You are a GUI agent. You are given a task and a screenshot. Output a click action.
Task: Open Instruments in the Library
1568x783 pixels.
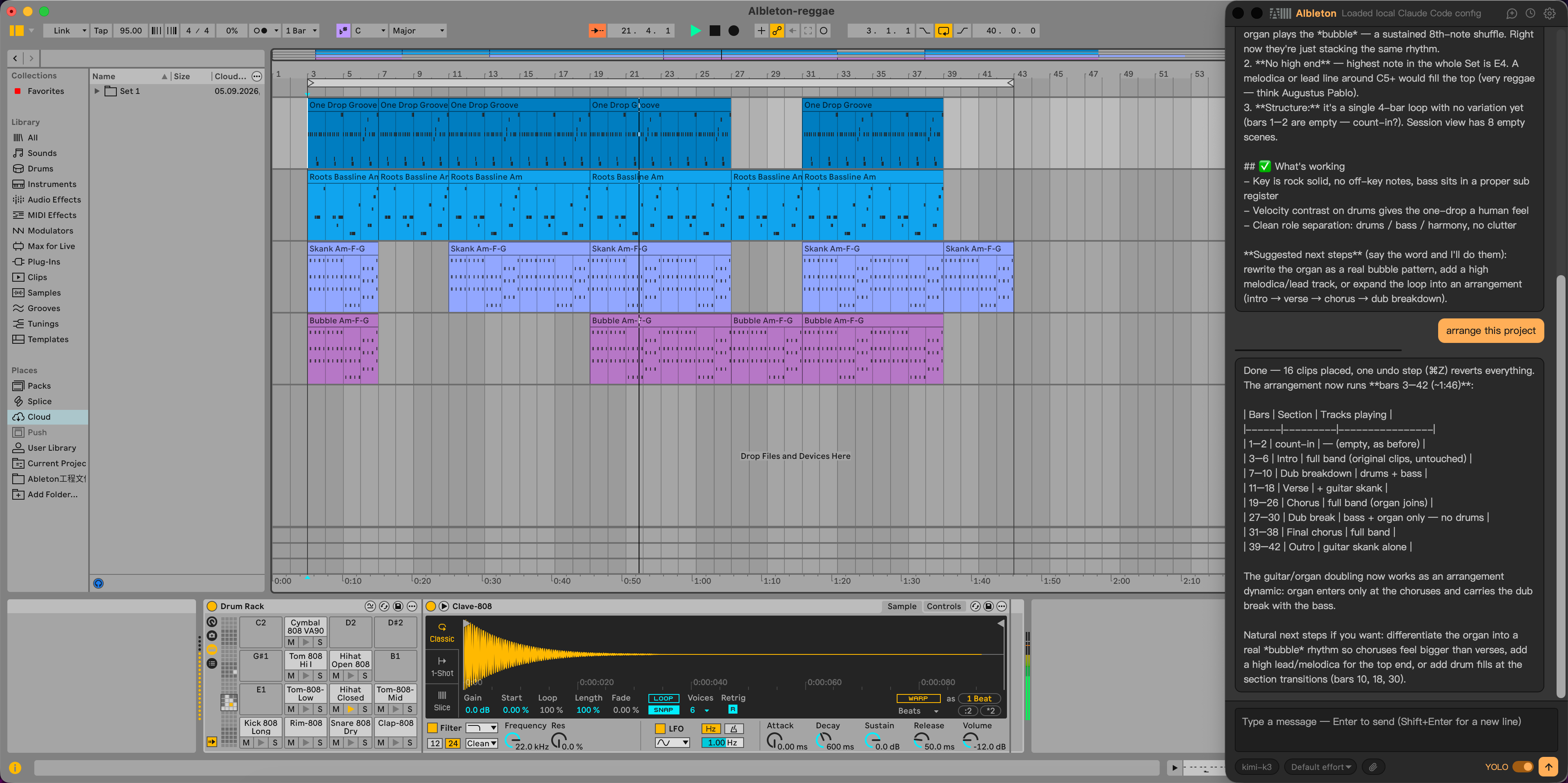pos(52,184)
